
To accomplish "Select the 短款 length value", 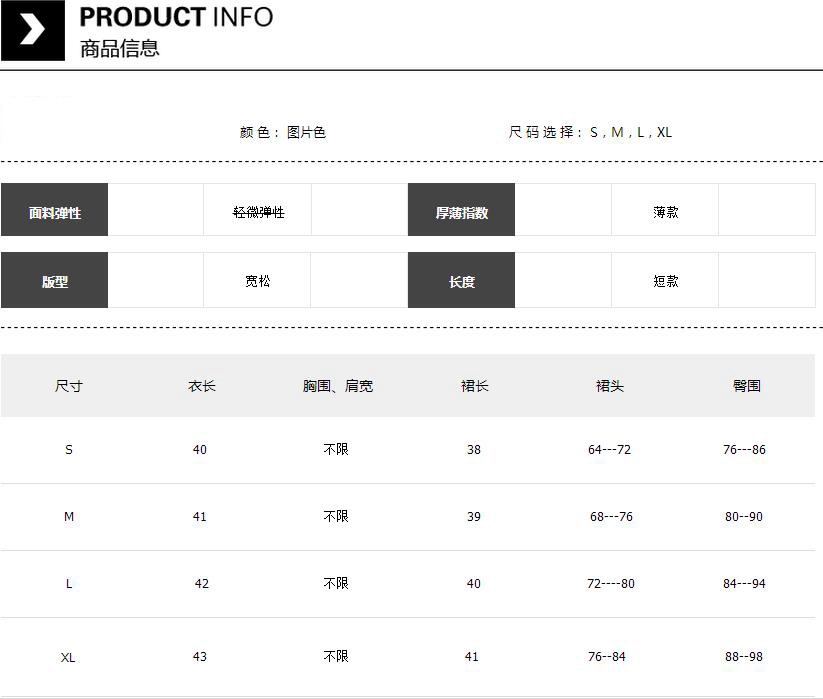I will (665, 281).
